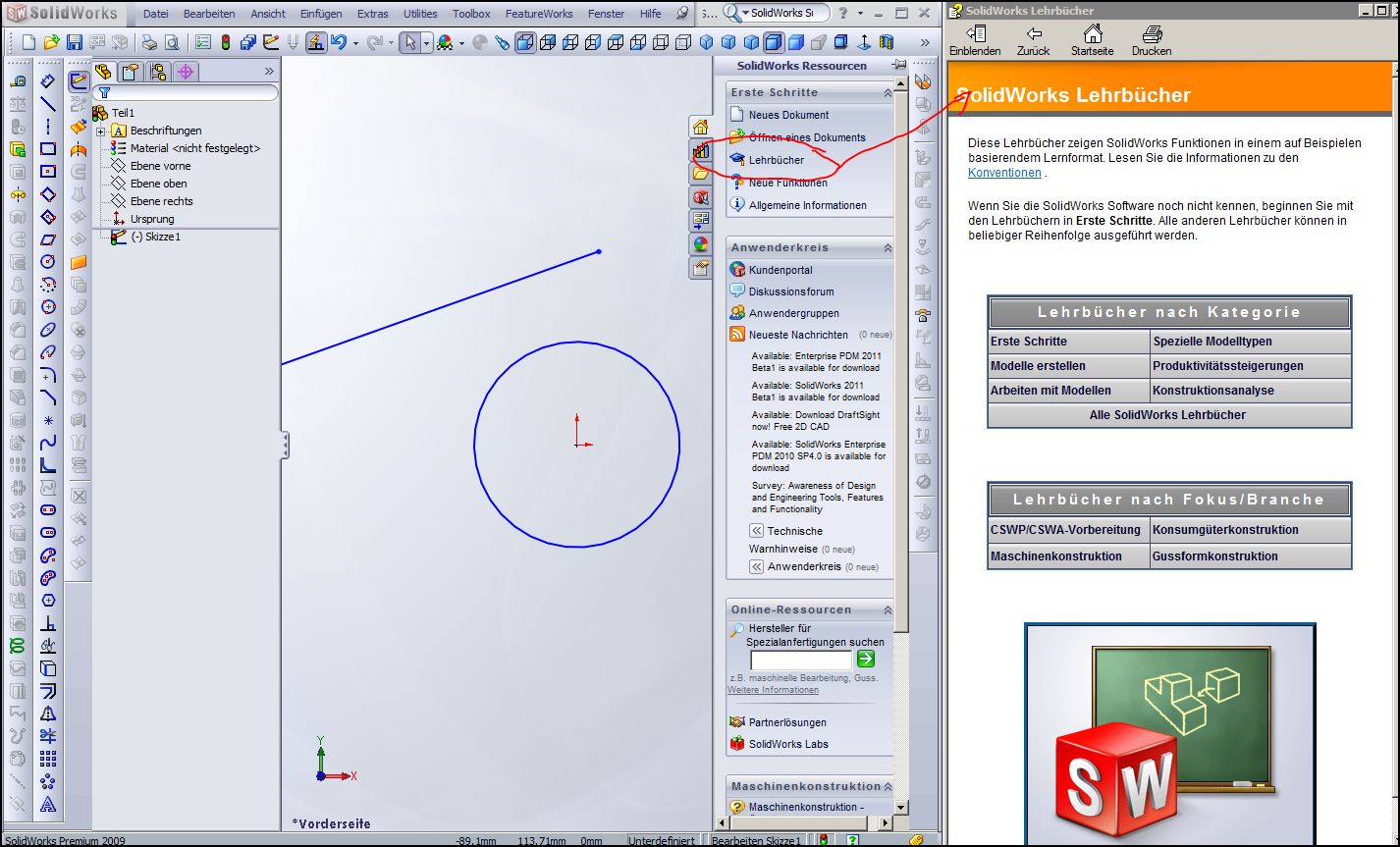
Task: Click the Undo arrow icon
Action: [x=339, y=42]
